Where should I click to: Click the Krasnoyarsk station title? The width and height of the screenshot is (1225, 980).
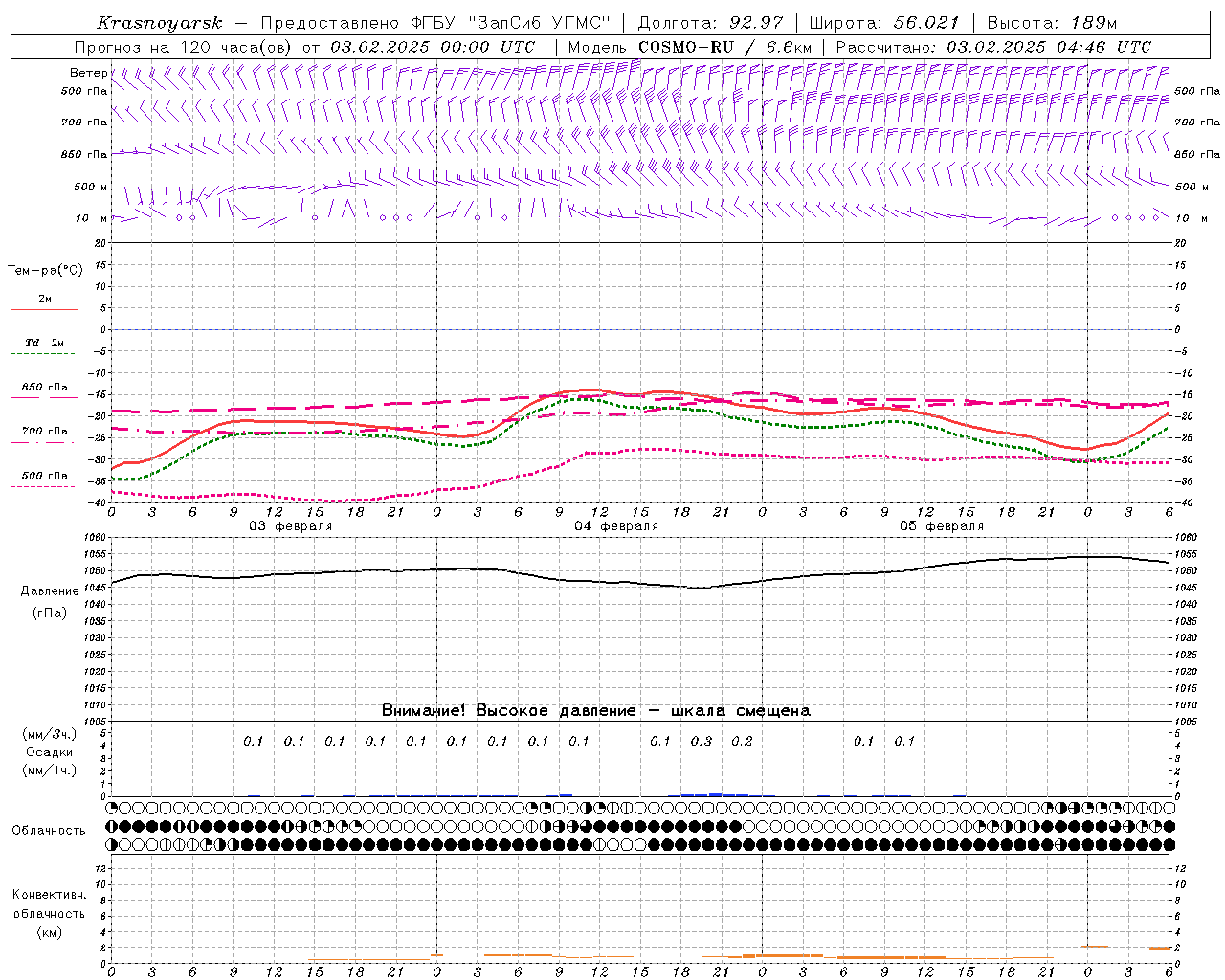point(159,23)
